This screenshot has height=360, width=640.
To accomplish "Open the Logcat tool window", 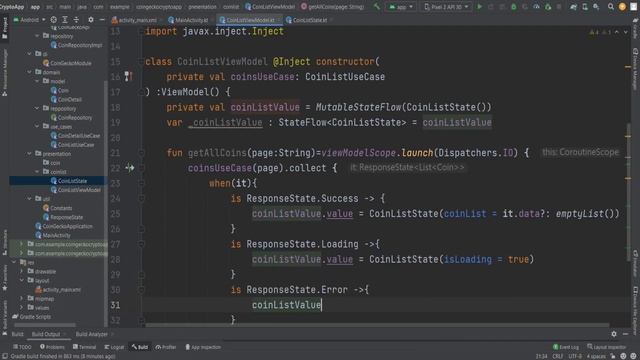I will pos(114,347).
